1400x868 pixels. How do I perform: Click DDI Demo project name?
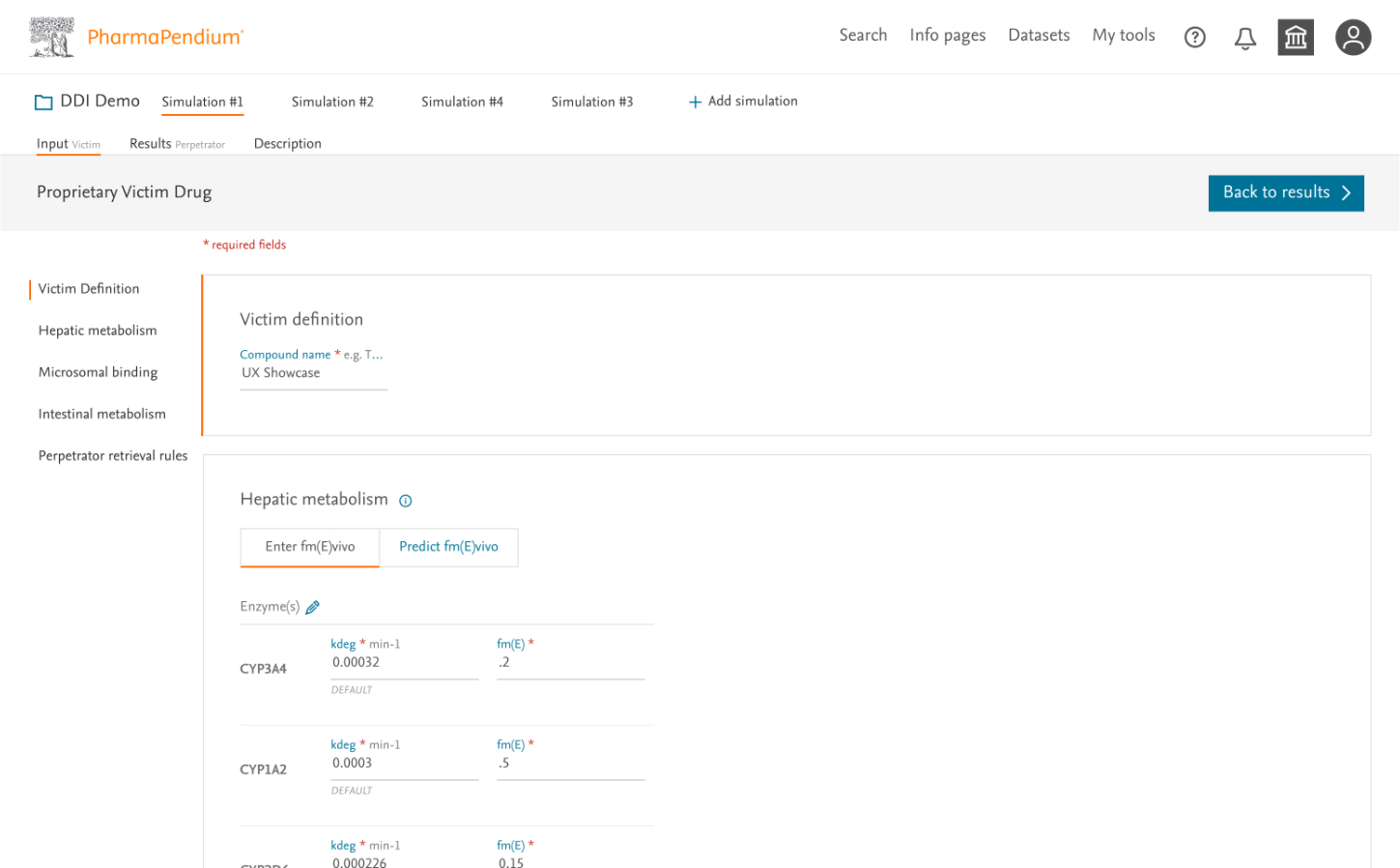[100, 101]
